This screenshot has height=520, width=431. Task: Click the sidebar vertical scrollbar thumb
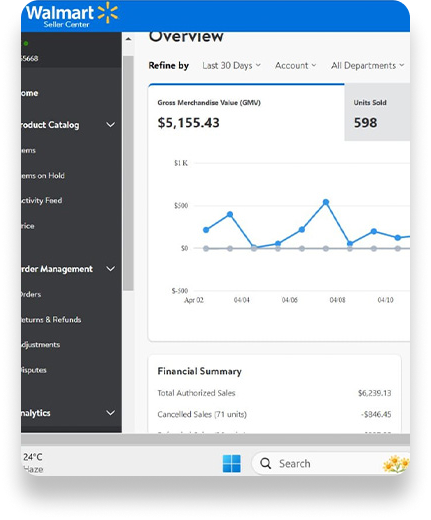click(x=128, y=173)
